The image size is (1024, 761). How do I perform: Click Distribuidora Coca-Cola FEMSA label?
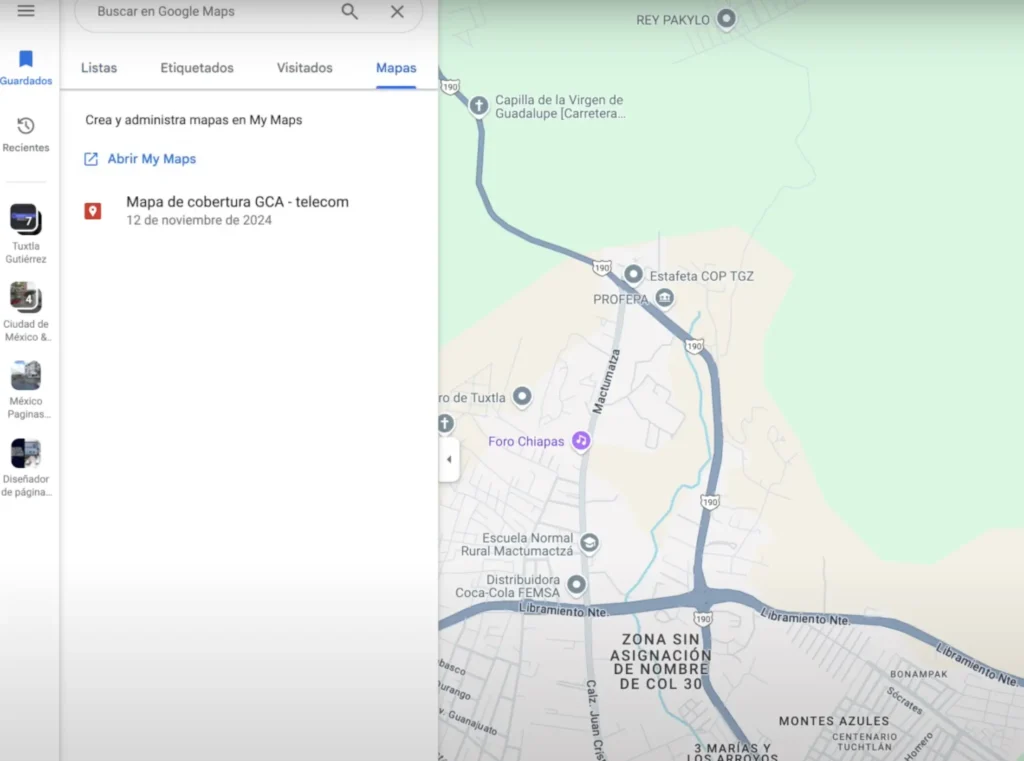coord(507,586)
